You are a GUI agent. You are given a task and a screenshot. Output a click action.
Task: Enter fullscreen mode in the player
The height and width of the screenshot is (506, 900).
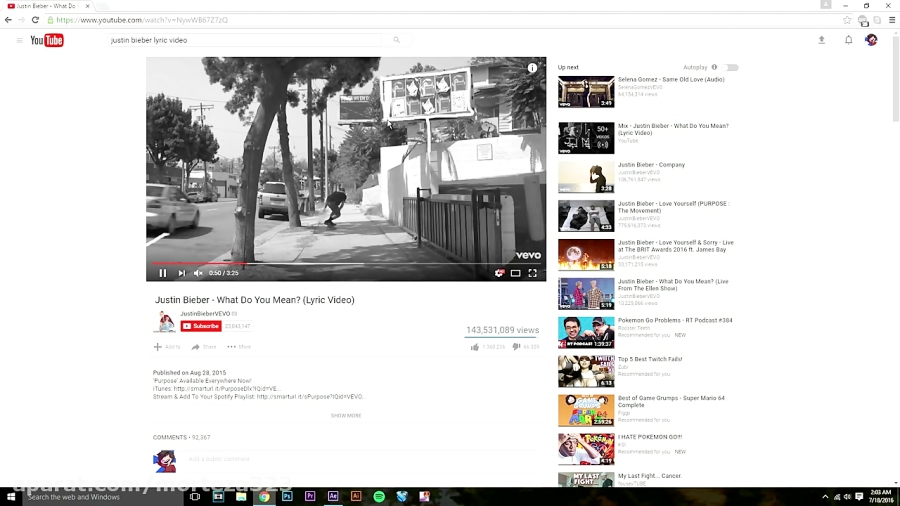tap(533, 273)
